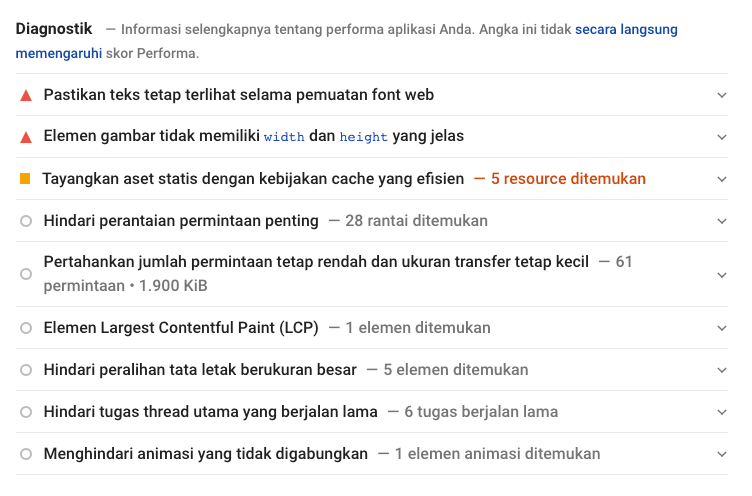Viewport: 752px width, 496px height.
Task: Expand chevron for 'Tayangkan aset statis' row
Action: [722, 179]
